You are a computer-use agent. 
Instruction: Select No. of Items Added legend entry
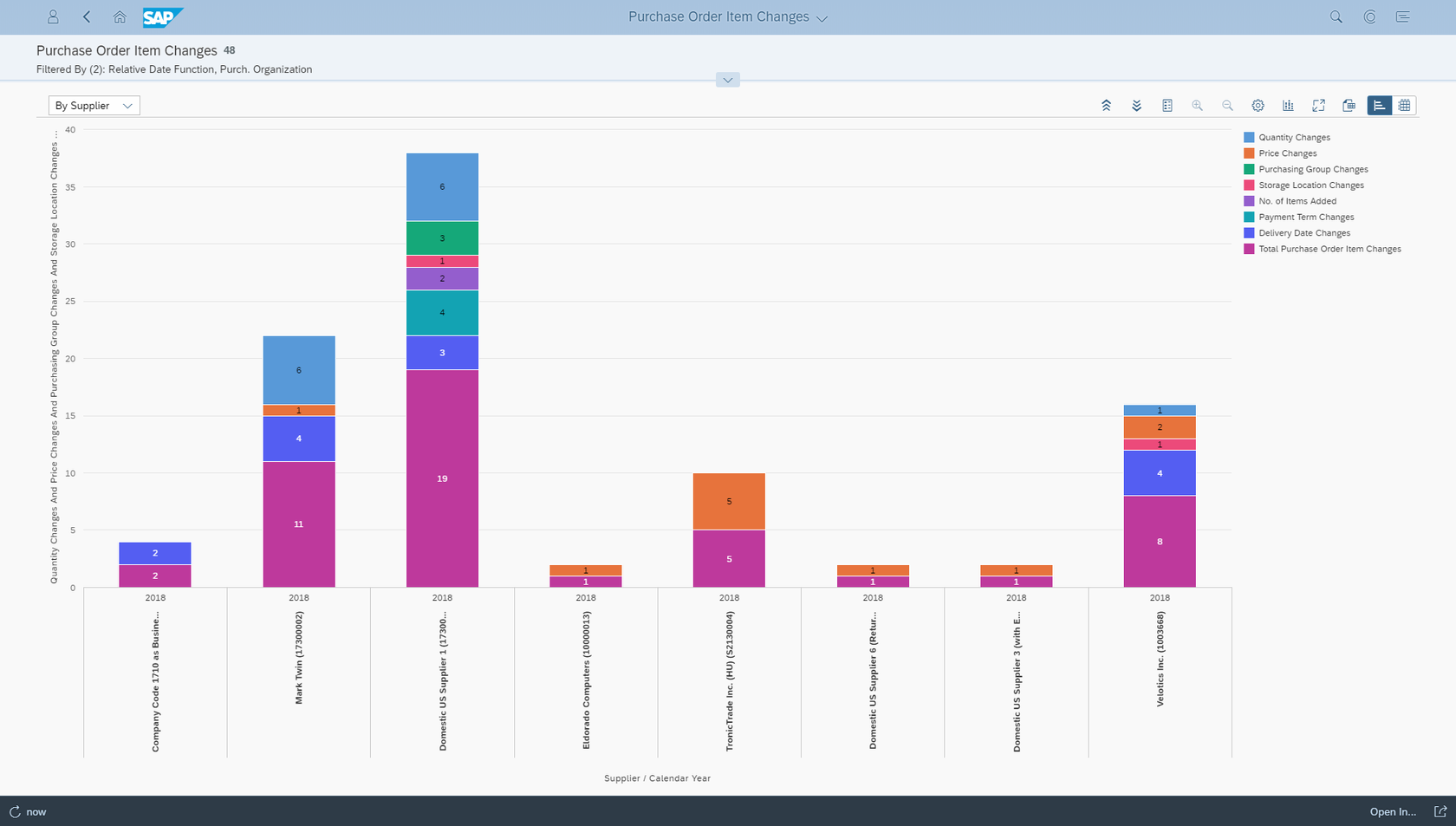[x=1290, y=201]
